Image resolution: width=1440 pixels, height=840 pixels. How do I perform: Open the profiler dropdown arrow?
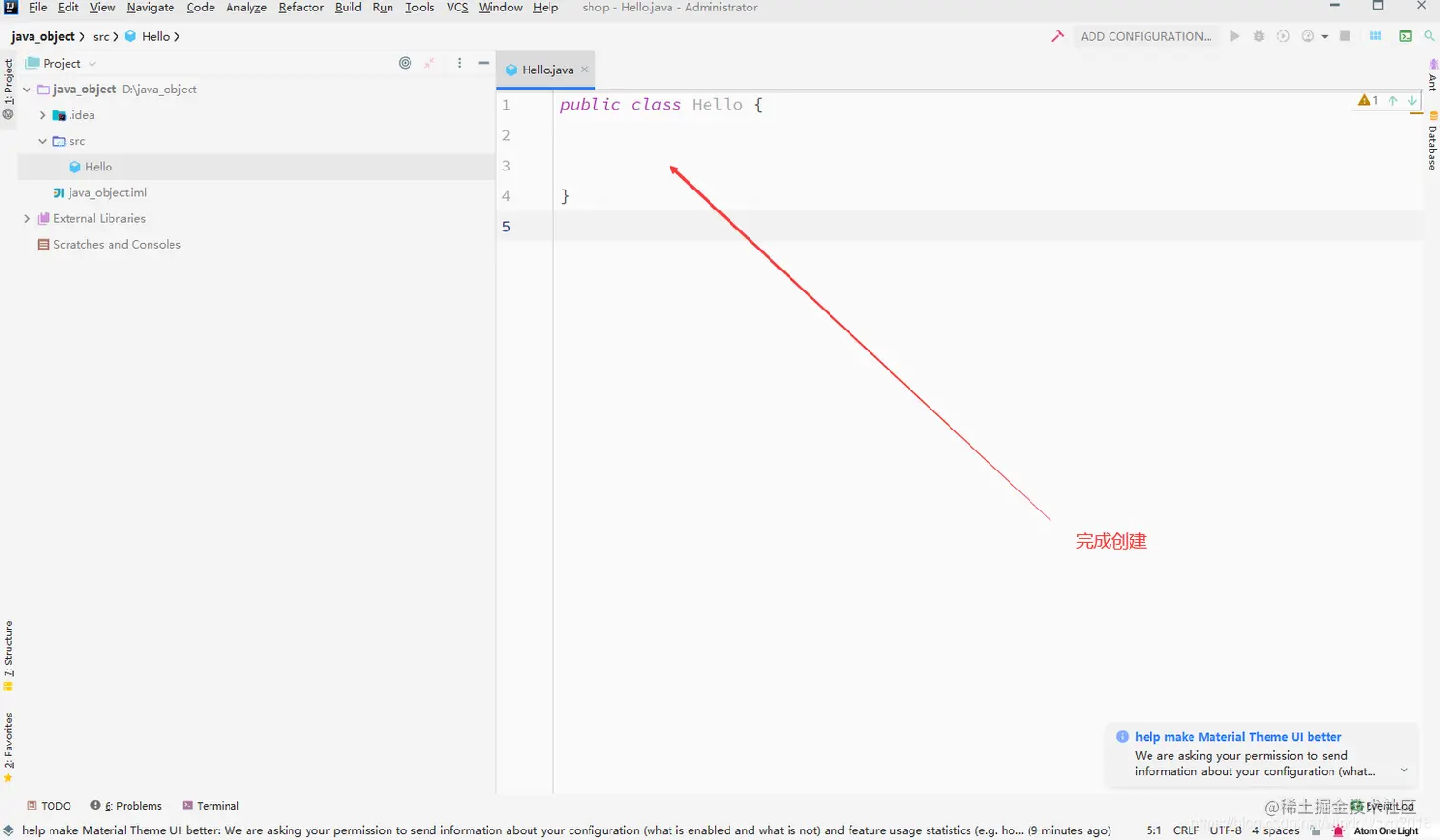point(1324,37)
